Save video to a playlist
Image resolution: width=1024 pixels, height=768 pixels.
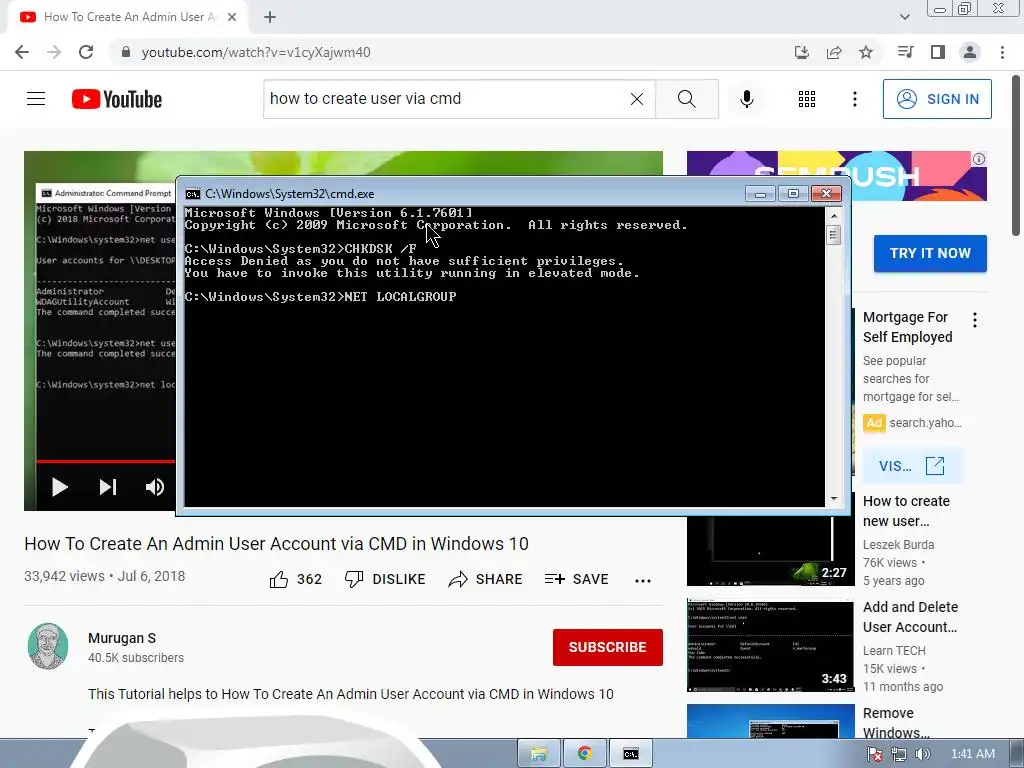pos(576,579)
